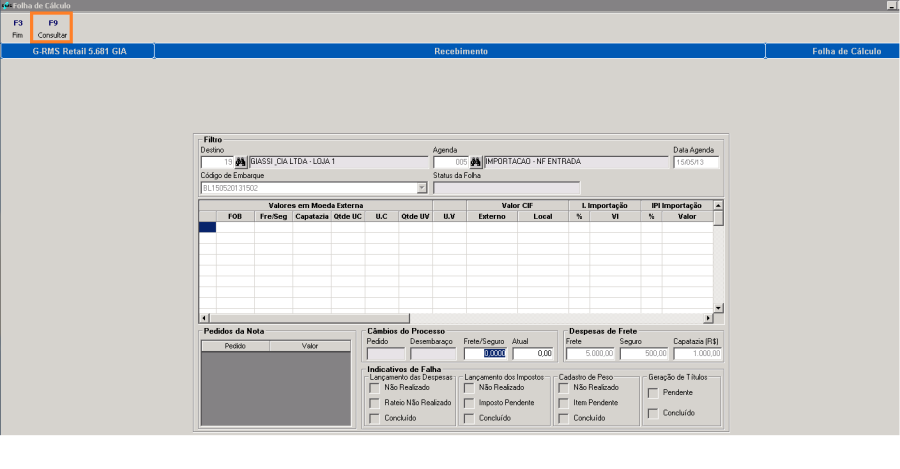Select the FOB column header
Image resolution: width=900 pixels, height=469 pixels.
tap(235, 215)
